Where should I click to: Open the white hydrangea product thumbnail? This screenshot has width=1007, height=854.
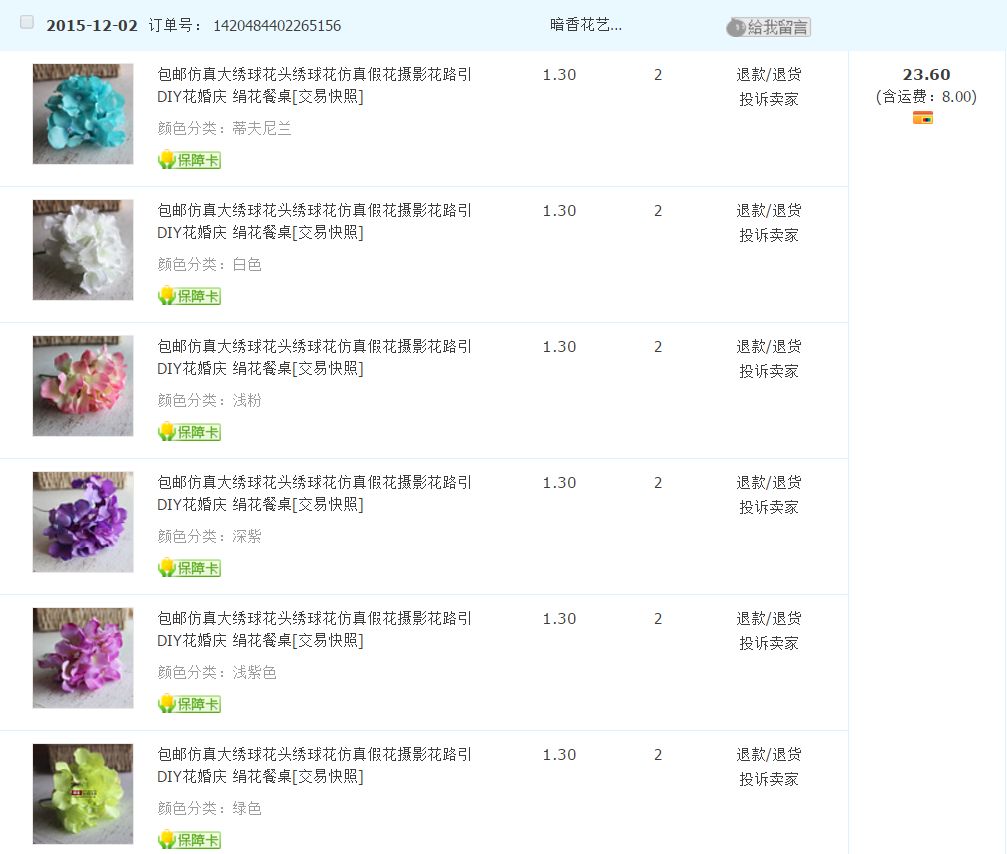(83, 250)
